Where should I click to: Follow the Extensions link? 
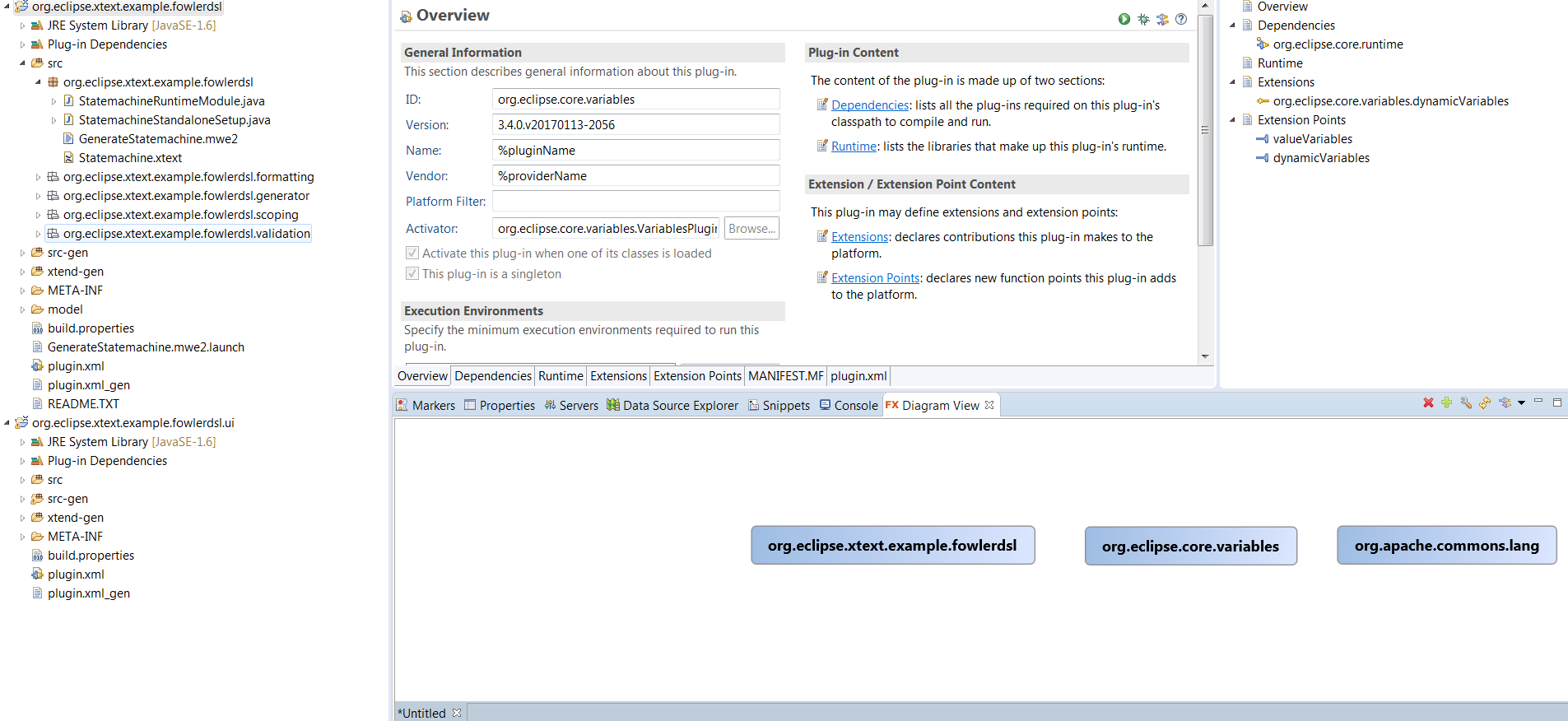[x=860, y=237]
